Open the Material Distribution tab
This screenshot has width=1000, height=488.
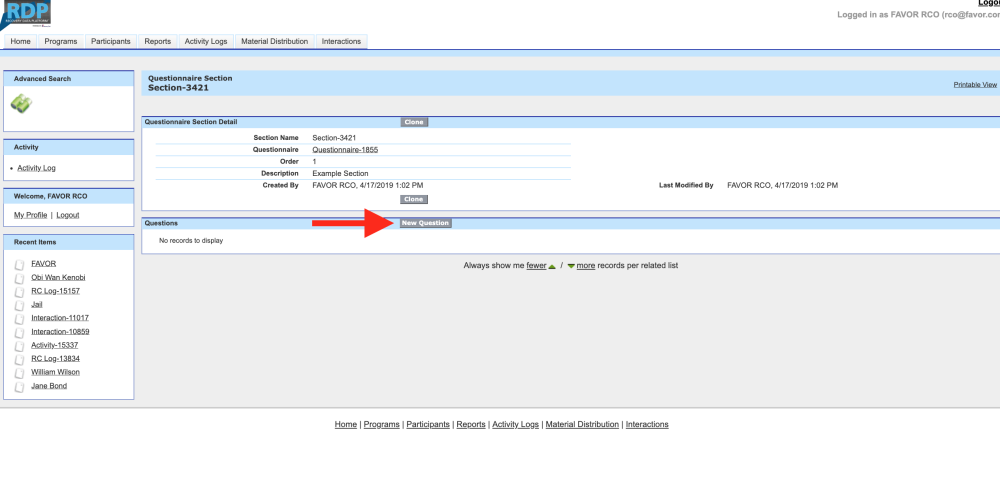point(275,41)
